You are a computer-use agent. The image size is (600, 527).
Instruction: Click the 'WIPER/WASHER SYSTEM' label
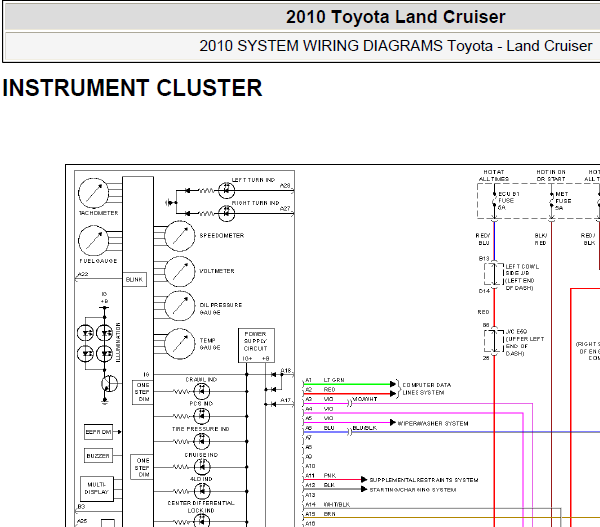[x=433, y=423]
